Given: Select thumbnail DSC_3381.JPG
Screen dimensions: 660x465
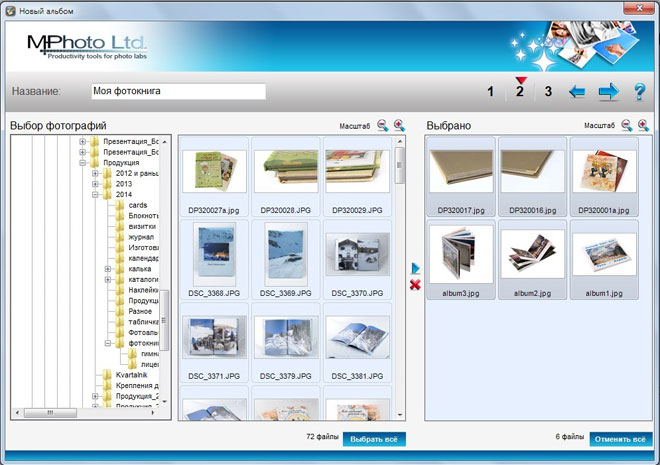Looking at the screenshot, I should [357, 342].
